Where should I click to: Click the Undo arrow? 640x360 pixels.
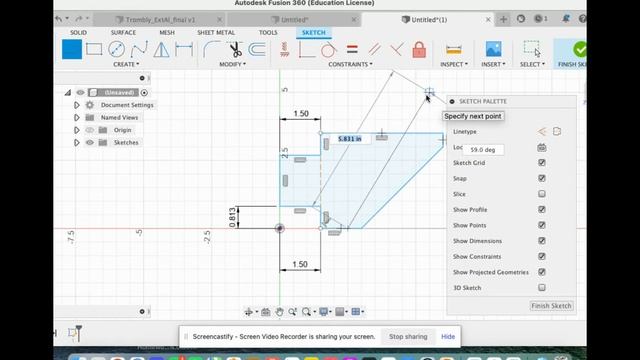59,19
